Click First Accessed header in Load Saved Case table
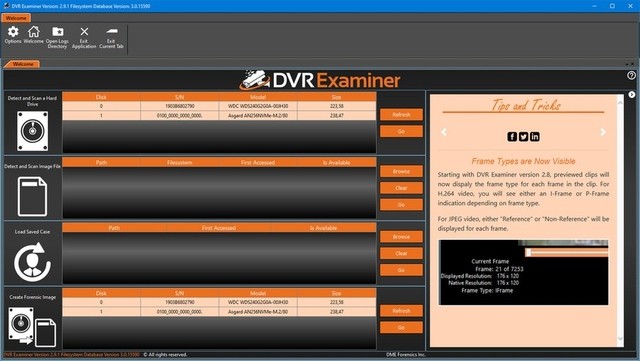This screenshot has height=361, width=640. click(x=219, y=228)
